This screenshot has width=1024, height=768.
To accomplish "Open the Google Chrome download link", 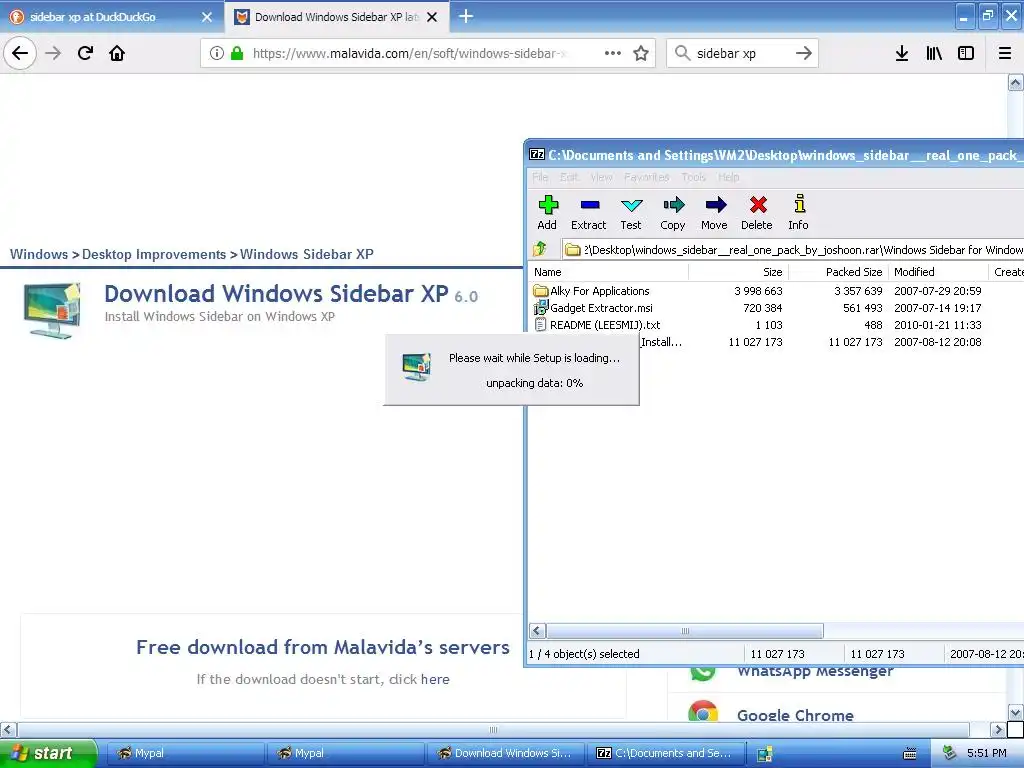I will tap(795, 715).
